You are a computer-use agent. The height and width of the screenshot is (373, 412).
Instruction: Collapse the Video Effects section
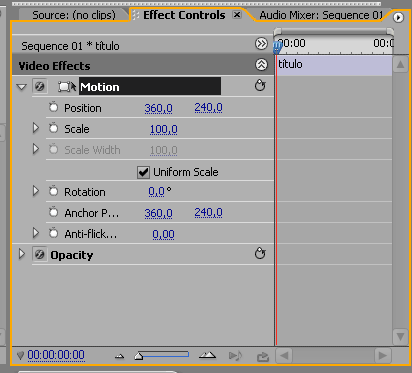pyautogui.click(x=261, y=65)
